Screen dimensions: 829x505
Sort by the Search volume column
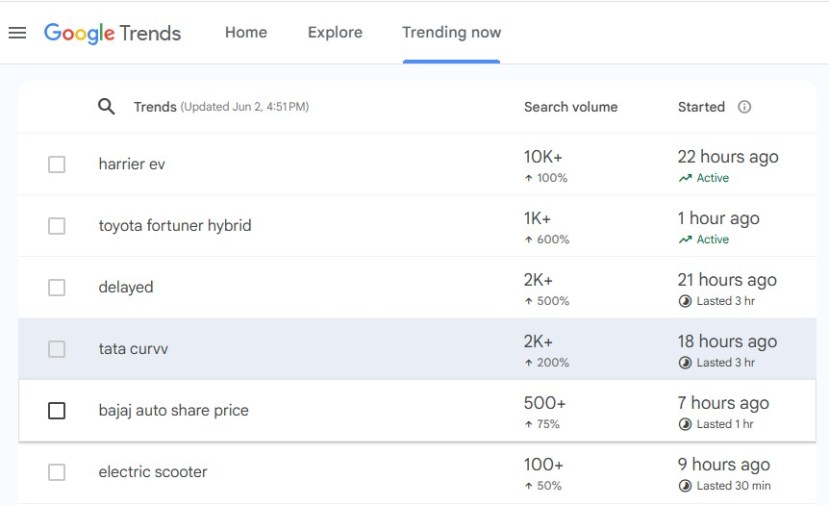click(x=570, y=107)
